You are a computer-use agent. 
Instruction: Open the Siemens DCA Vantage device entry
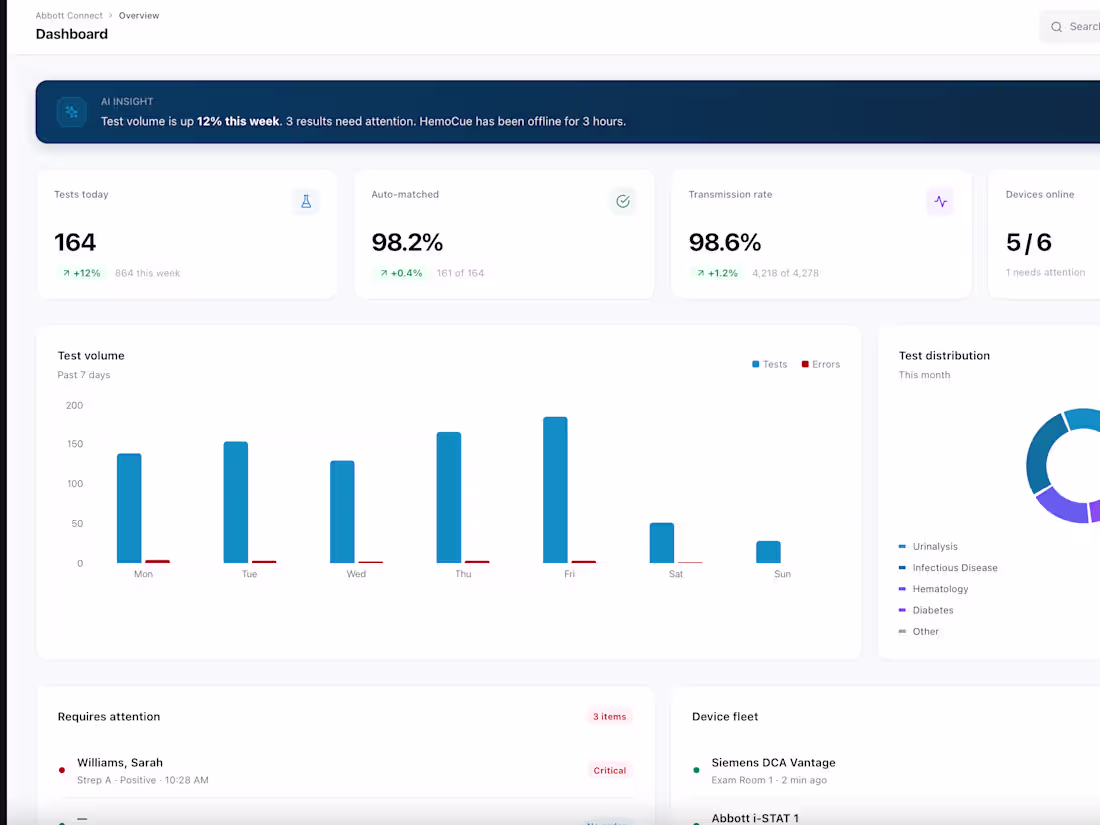click(x=773, y=763)
